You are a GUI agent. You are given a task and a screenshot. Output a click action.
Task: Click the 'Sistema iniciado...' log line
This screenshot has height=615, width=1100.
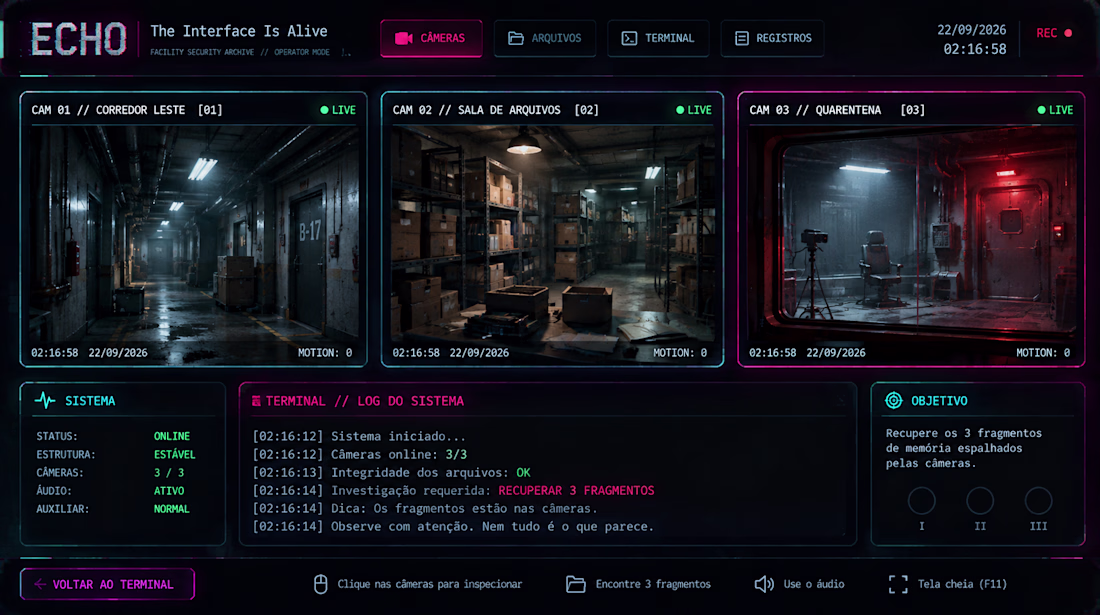tap(359, 436)
